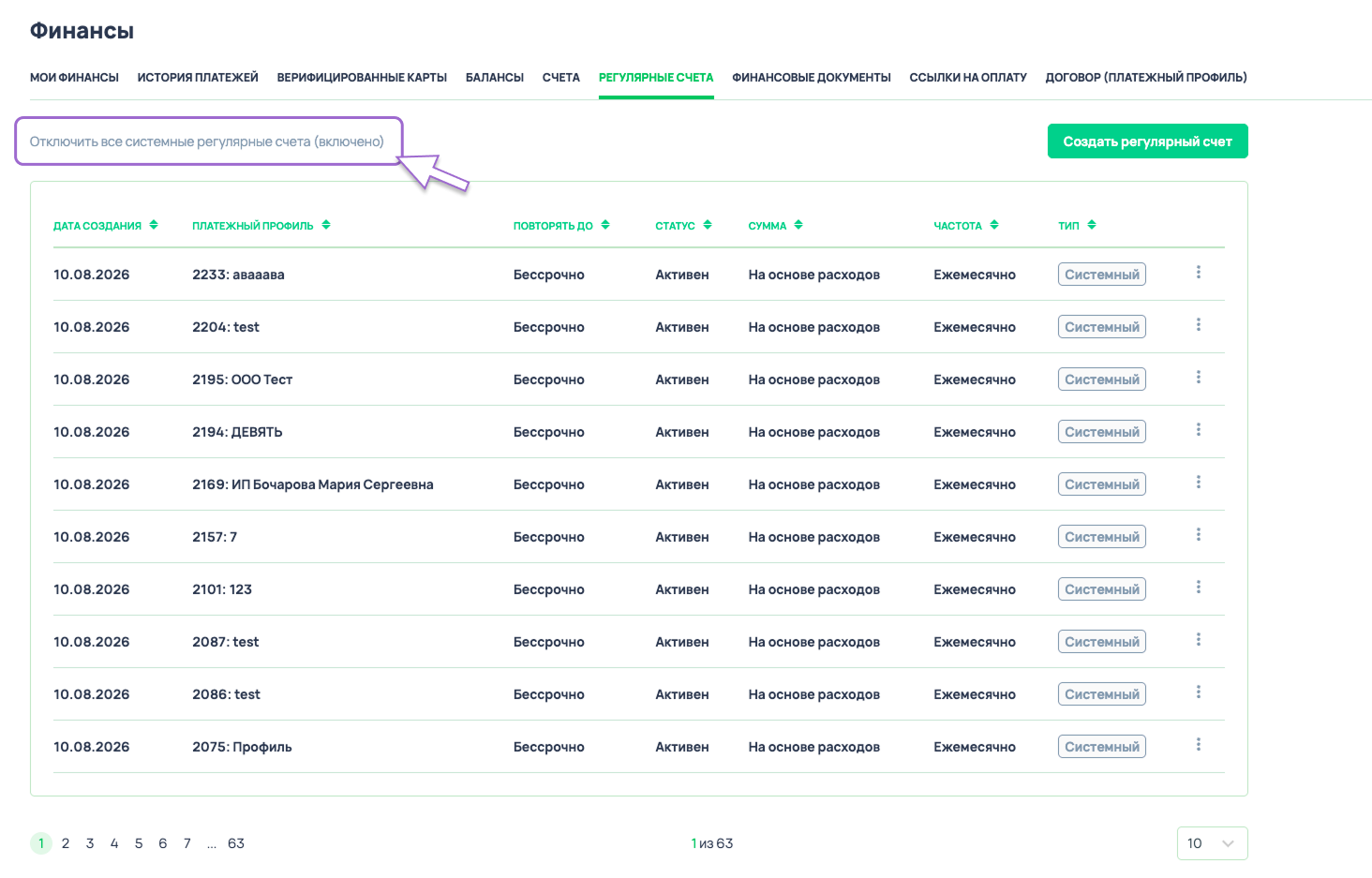Image resolution: width=1372 pixels, height=878 pixels.
Task: Jump to page 5 of the list
Action: pos(139,843)
